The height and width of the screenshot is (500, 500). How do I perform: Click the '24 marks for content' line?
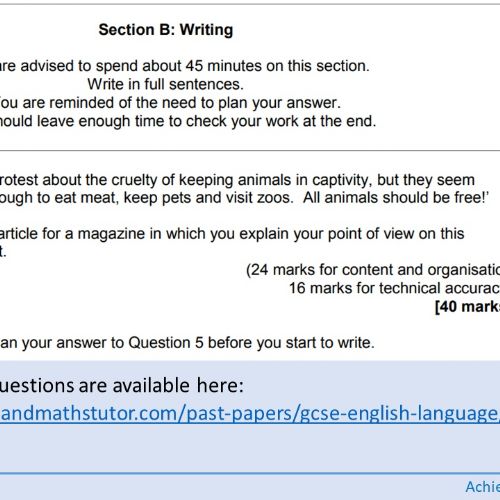tap(373, 270)
